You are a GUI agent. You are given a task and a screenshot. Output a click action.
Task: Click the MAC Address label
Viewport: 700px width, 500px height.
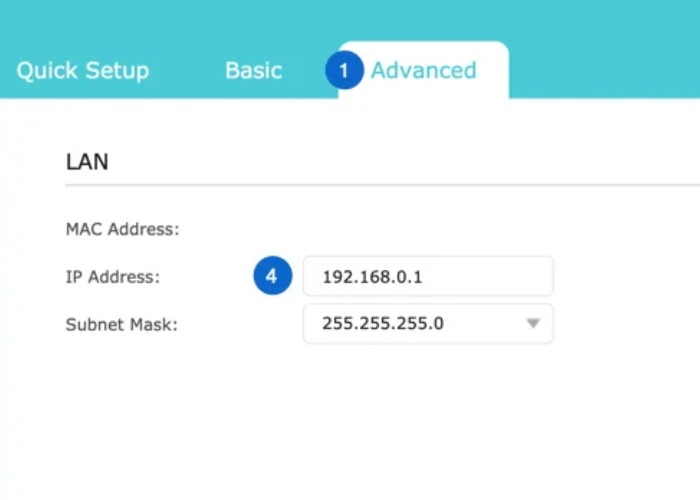coord(122,230)
